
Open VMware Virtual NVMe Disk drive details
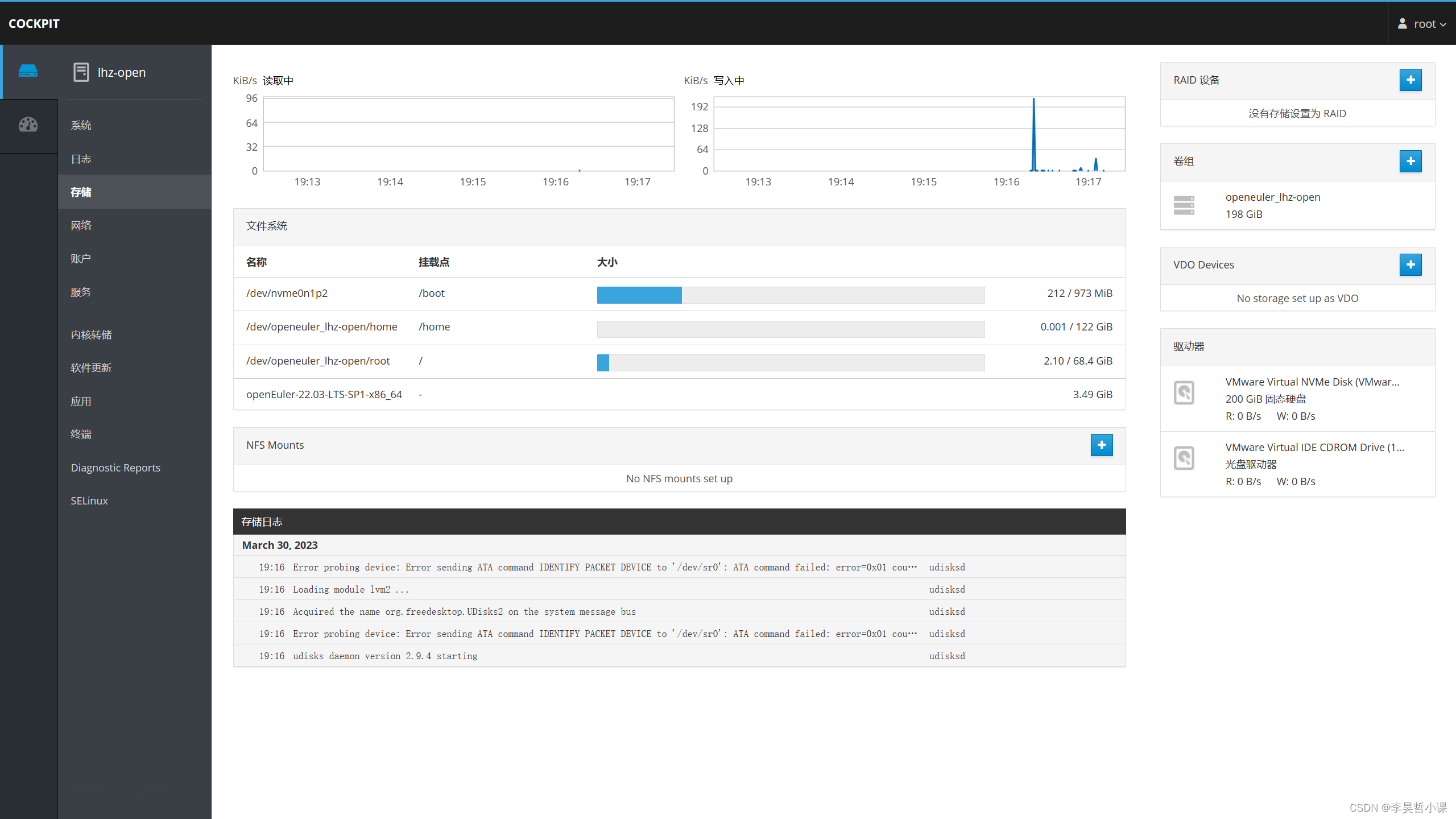[1297, 399]
